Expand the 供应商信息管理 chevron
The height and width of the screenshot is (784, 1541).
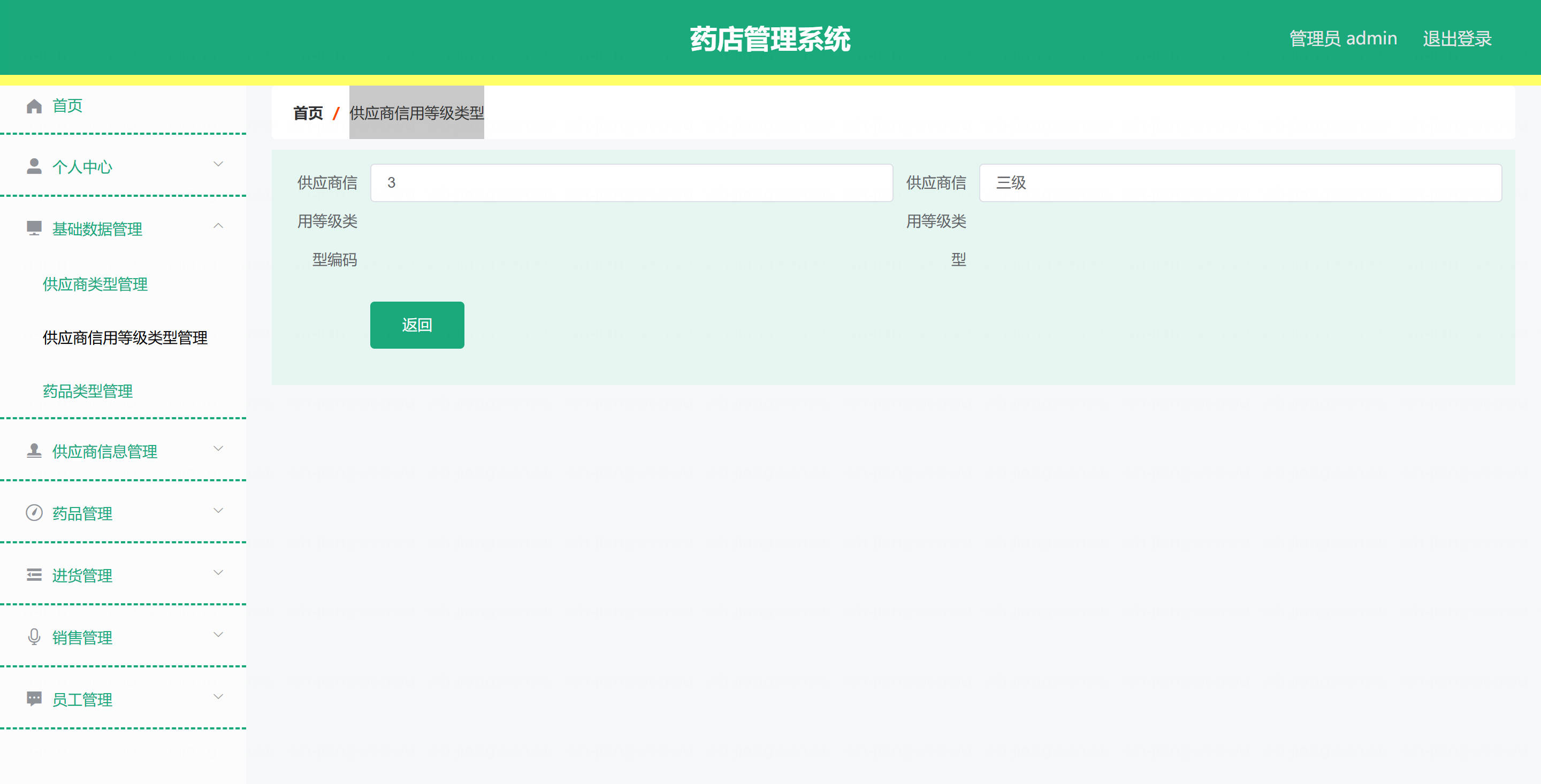tap(218, 449)
